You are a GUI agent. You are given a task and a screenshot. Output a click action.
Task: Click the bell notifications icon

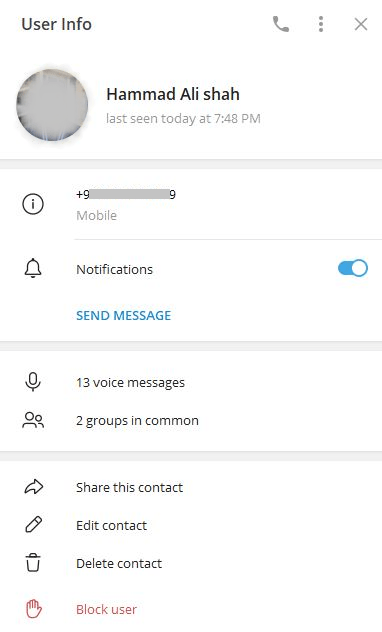pyautogui.click(x=33, y=268)
